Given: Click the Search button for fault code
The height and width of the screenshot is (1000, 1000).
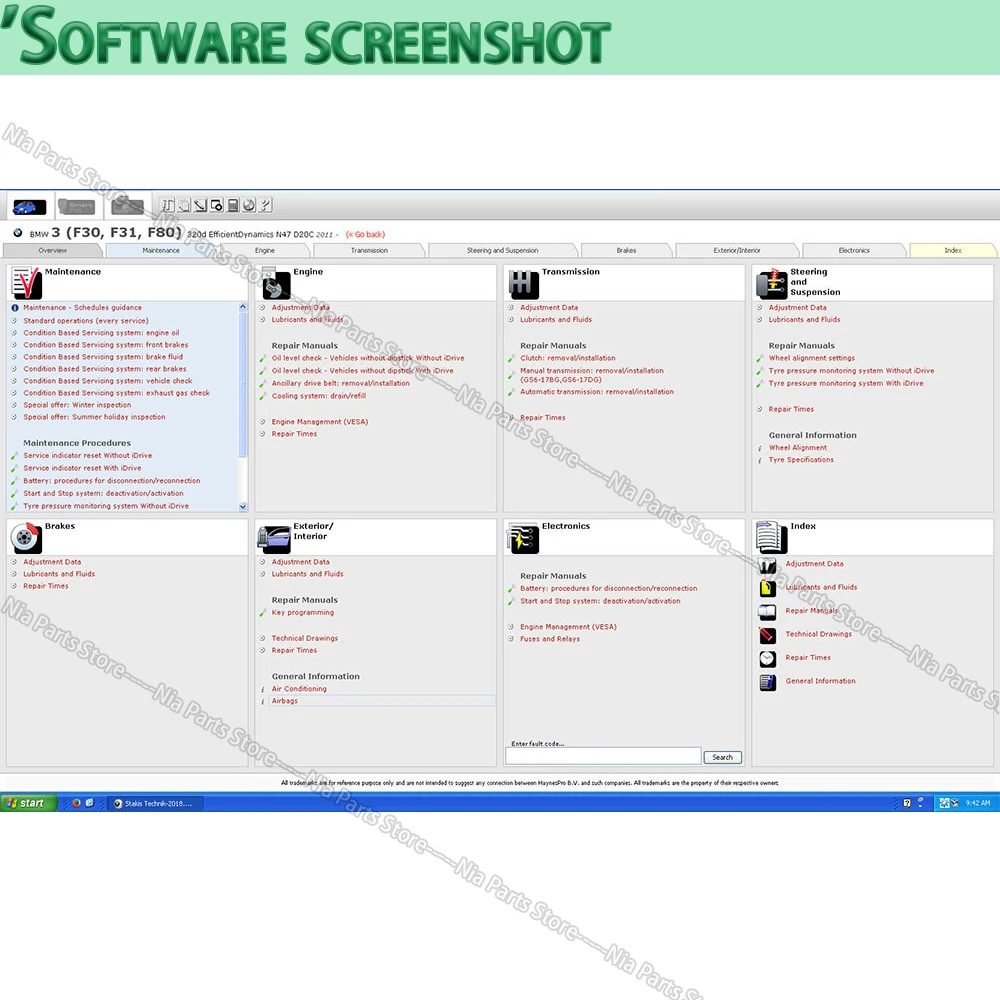Looking at the screenshot, I should point(723,757).
